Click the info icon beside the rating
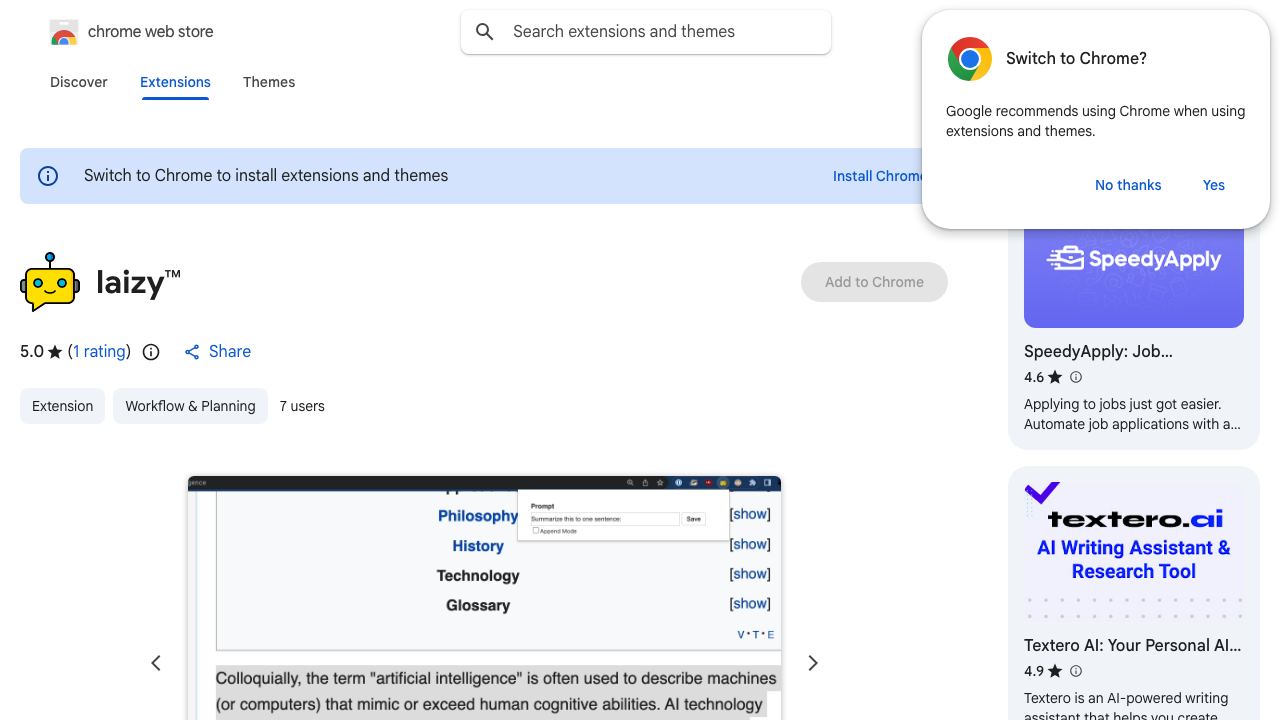Image resolution: width=1280 pixels, height=720 pixels. pyautogui.click(x=151, y=352)
